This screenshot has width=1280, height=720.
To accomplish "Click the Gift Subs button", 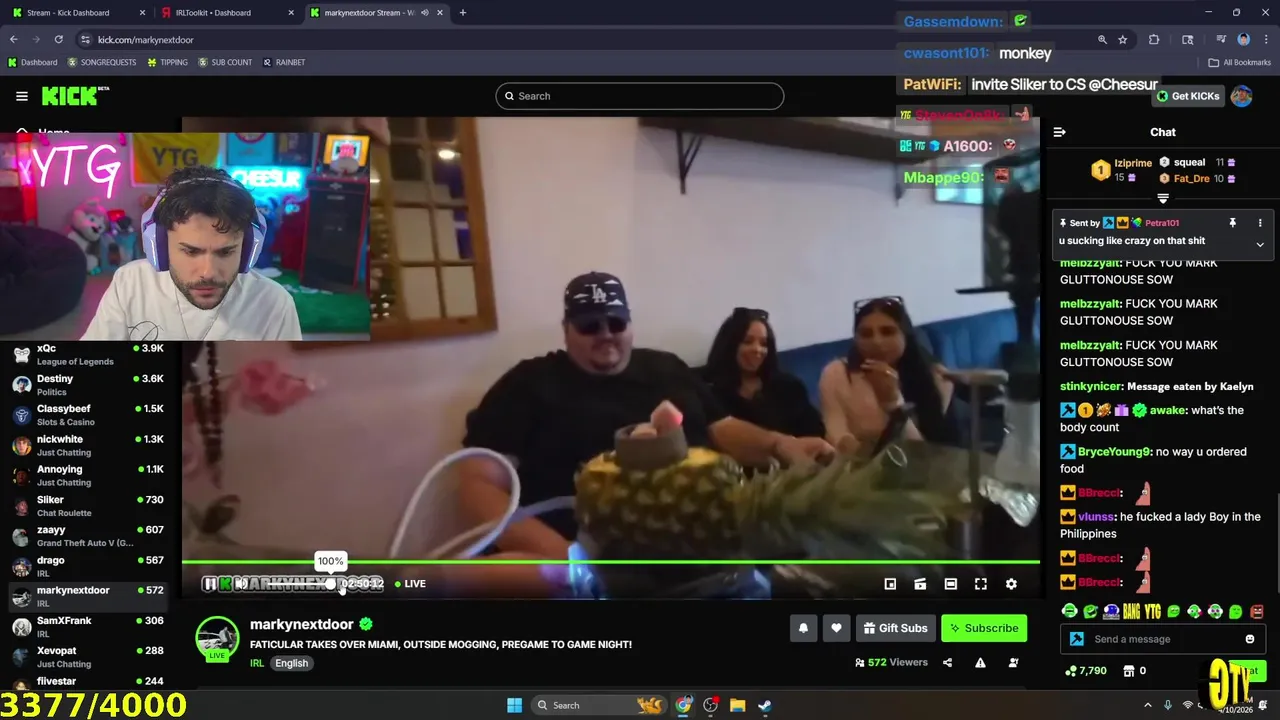I will coord(895,628).
